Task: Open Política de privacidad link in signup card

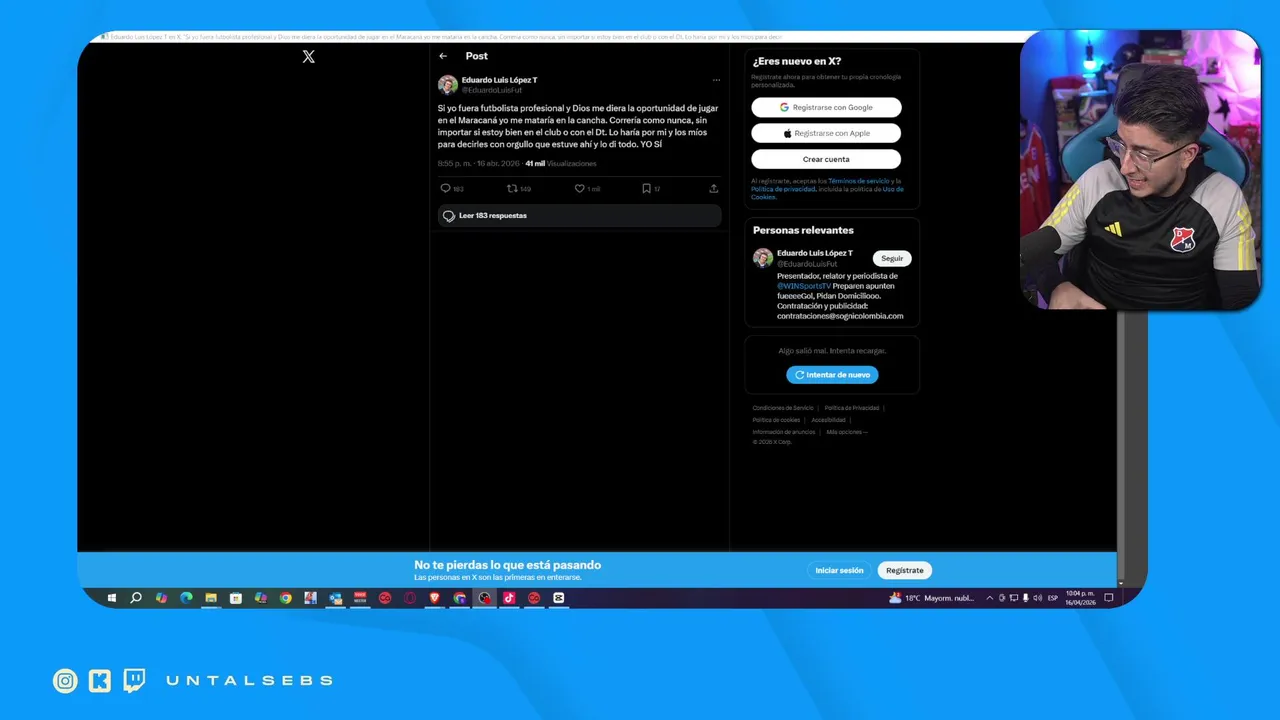Action: tap(783, 189)
